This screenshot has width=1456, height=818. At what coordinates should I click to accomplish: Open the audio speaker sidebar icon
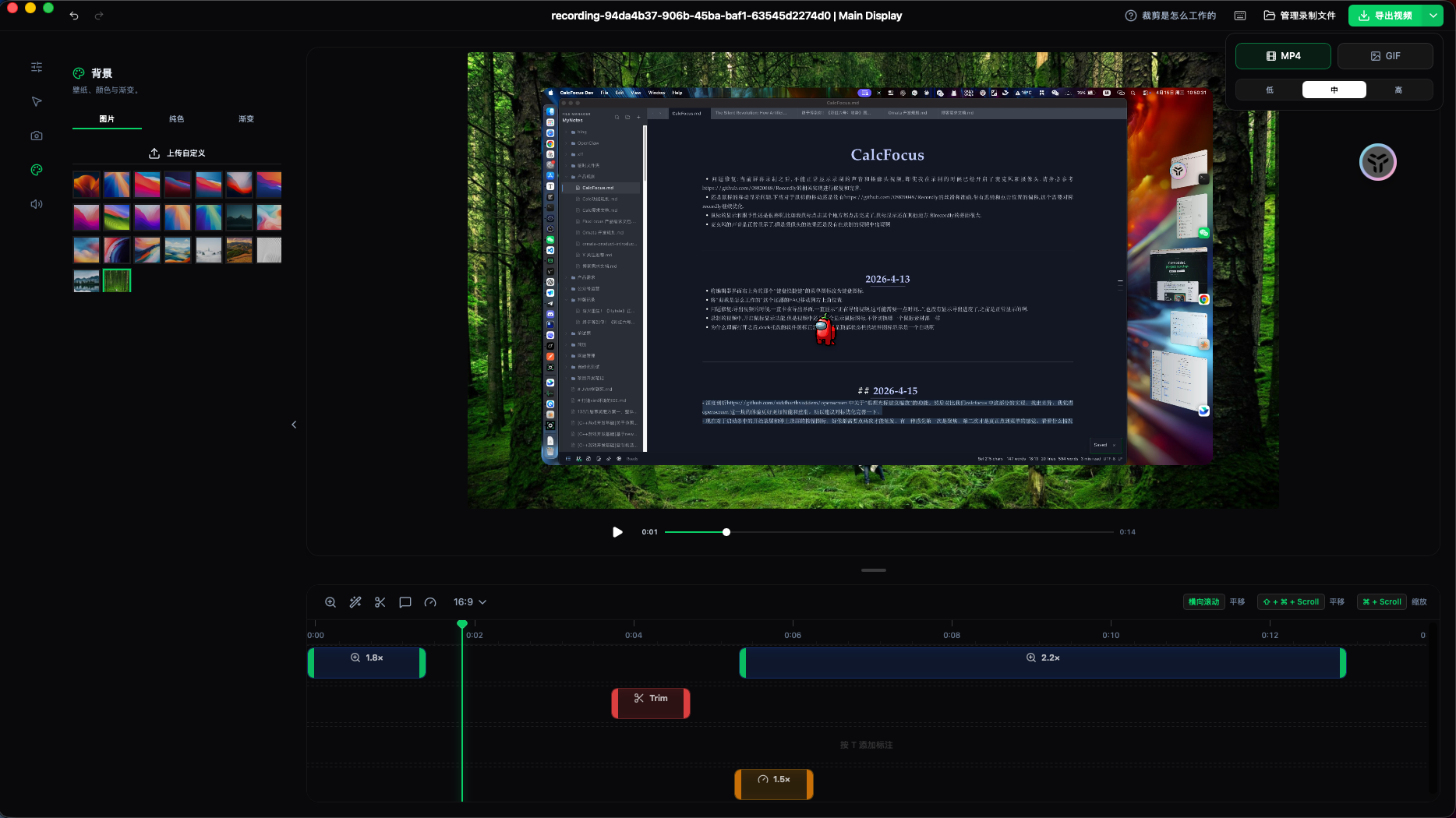pos(37,204)
